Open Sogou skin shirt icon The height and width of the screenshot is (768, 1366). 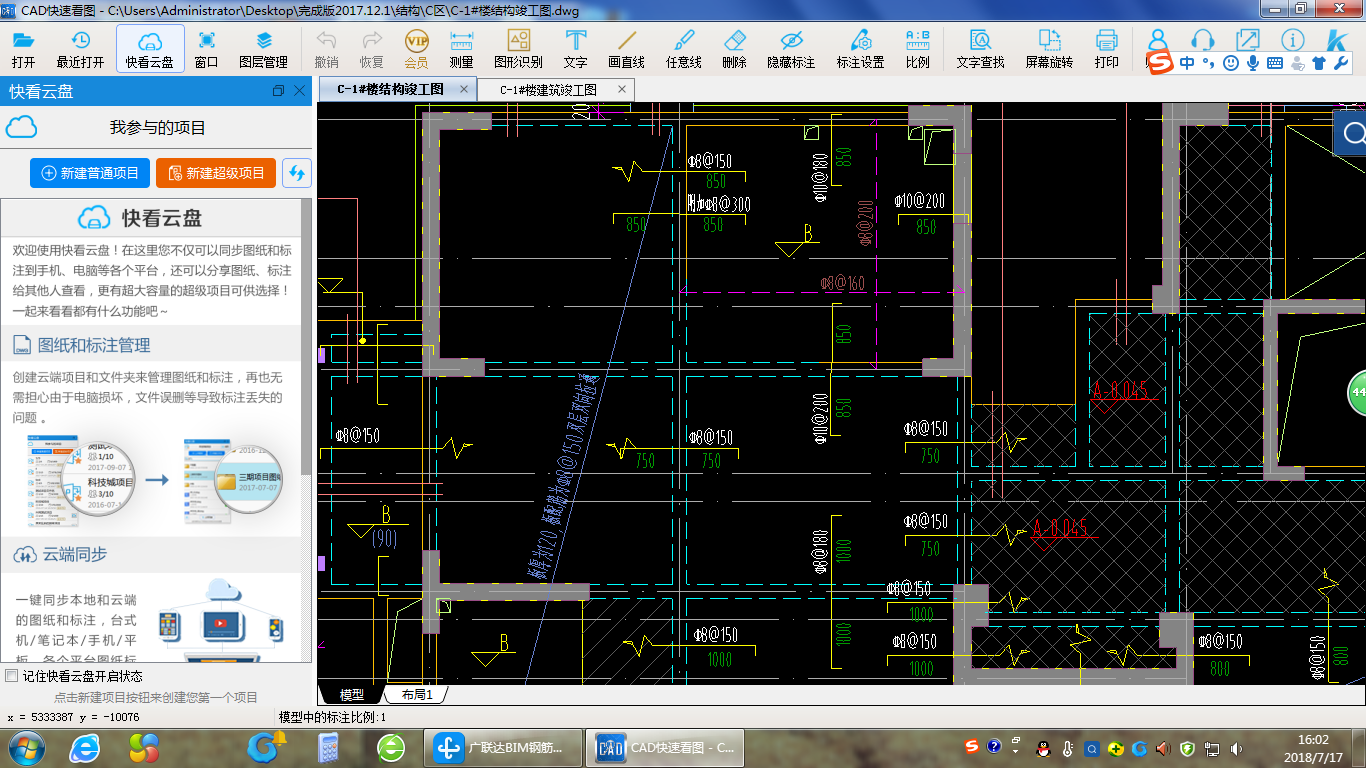point(1318,62)
